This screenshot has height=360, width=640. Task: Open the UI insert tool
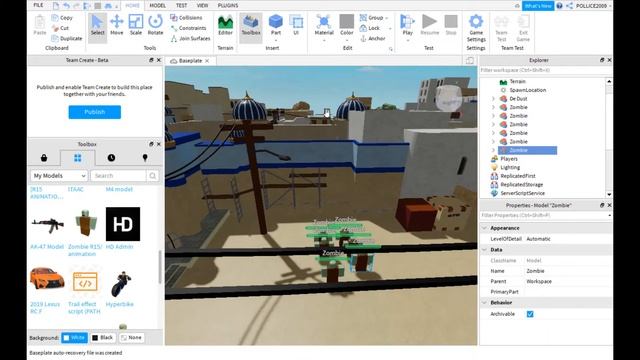(296, 25)
